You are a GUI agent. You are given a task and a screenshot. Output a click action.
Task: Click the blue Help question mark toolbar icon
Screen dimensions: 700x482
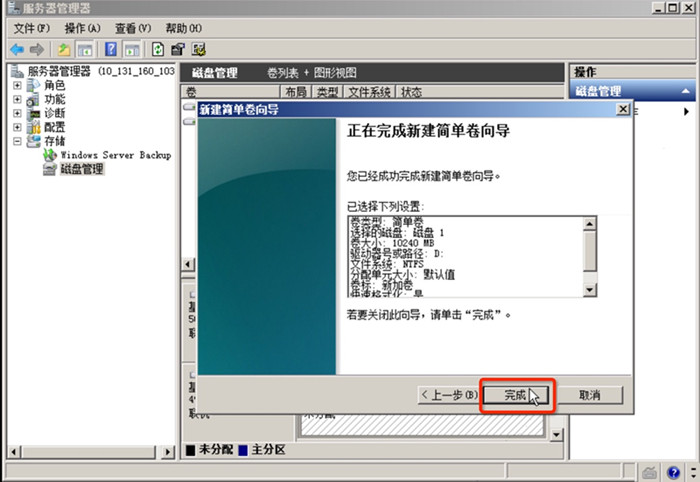[111, 49]
